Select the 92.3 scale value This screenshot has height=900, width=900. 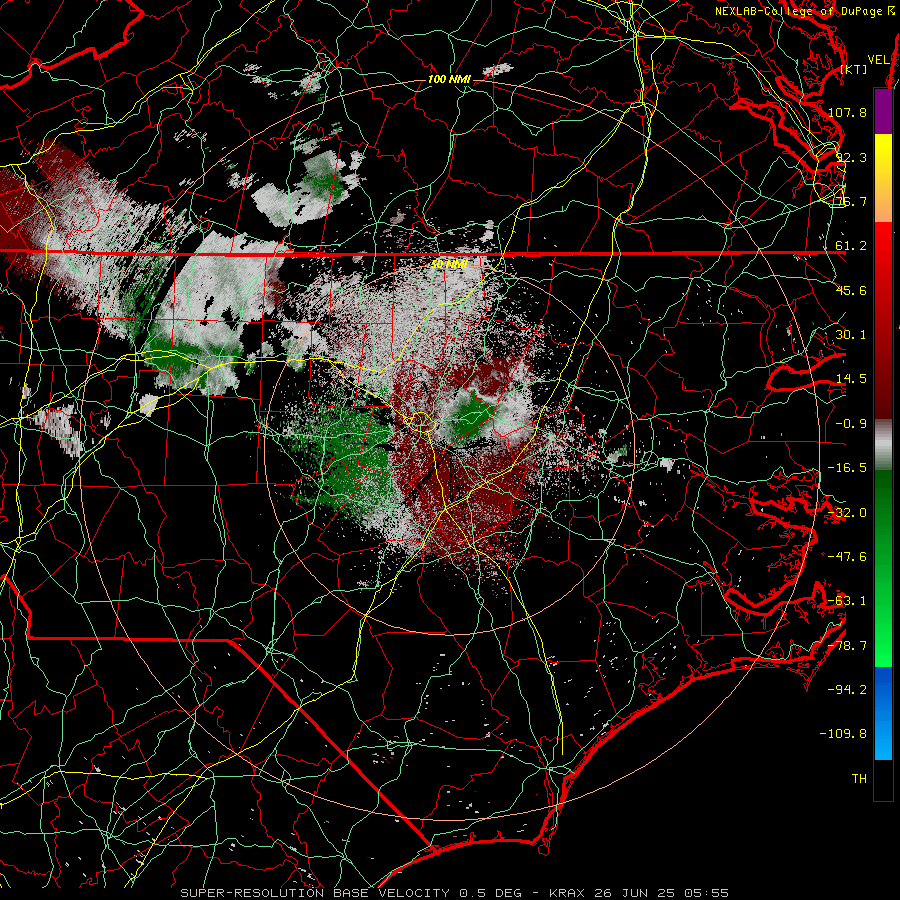pos(851,157)
